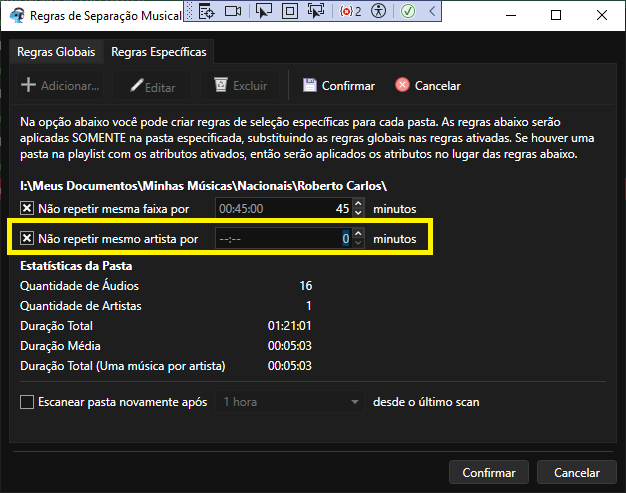Click the Excluir trash icon
The width and height of the screenshot is (626, 493).
219,86
